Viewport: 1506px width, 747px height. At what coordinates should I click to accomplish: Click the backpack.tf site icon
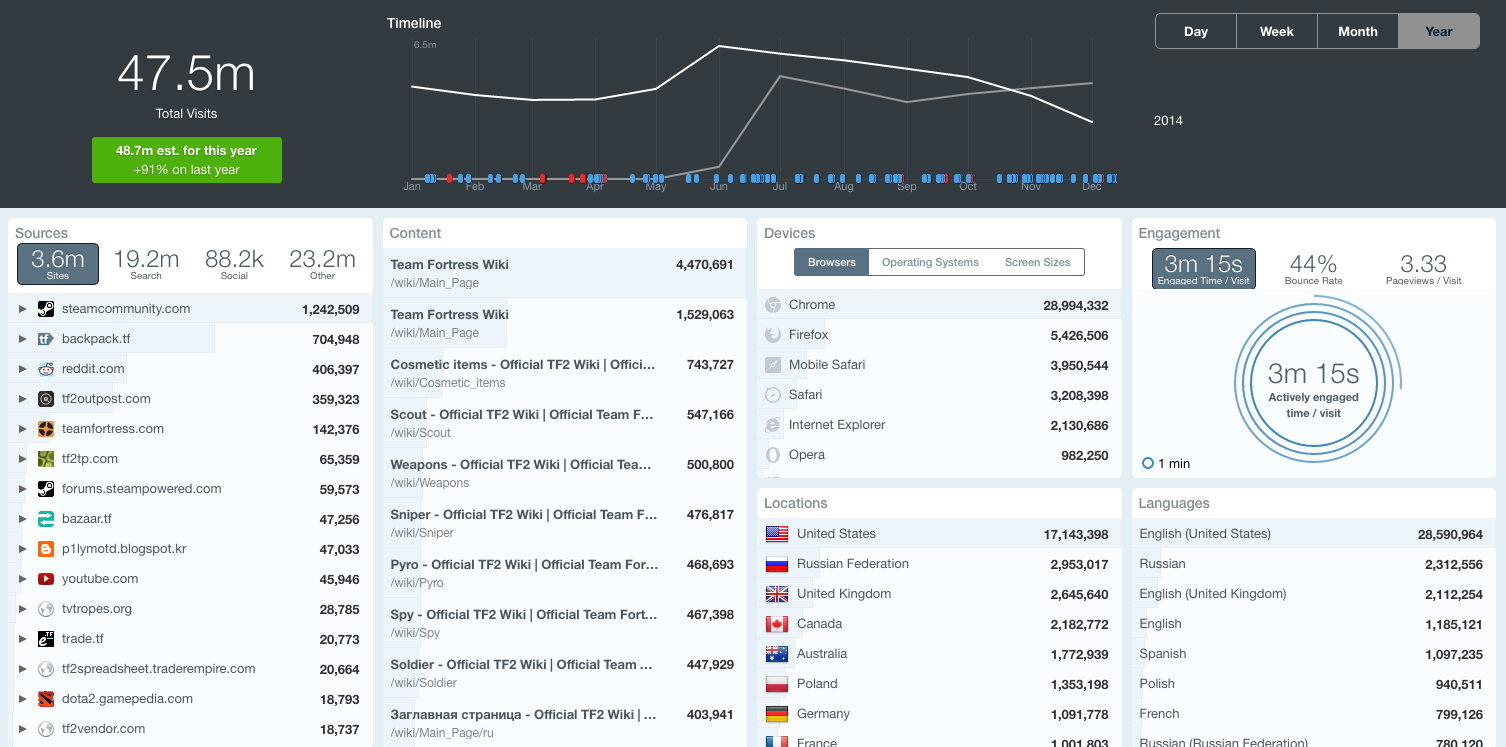click(46, 339)
